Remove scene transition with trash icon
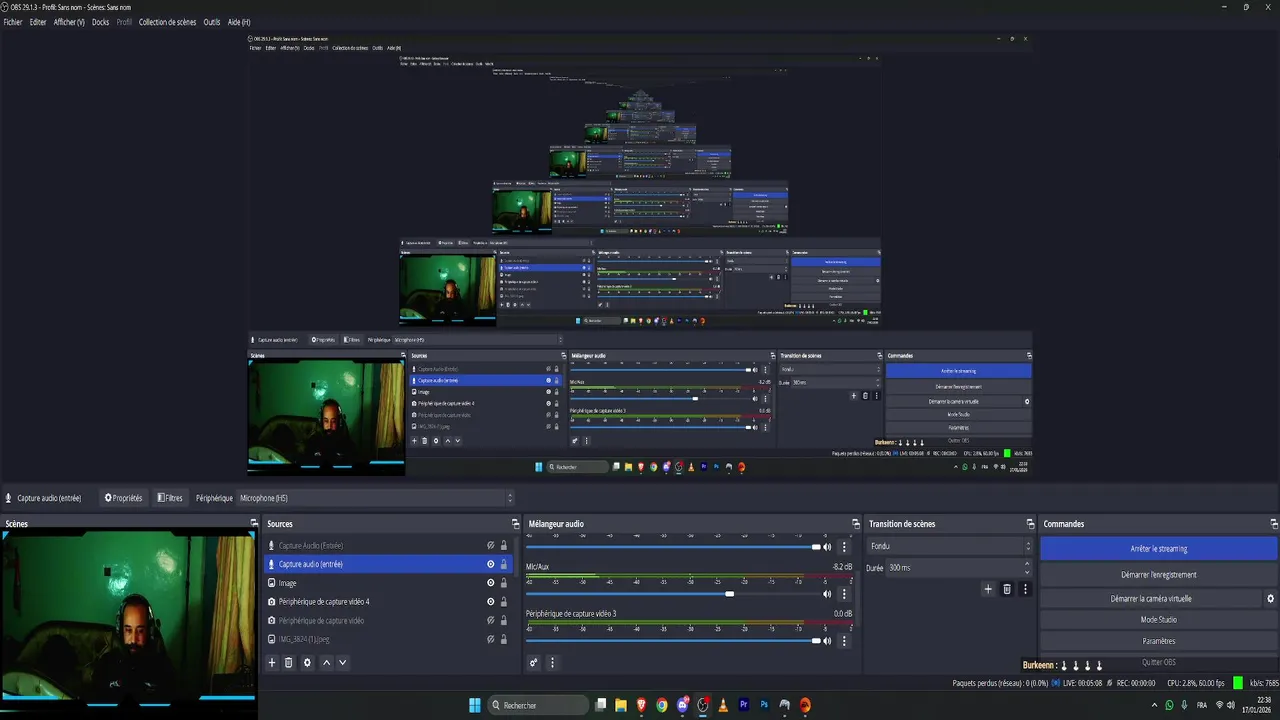This screenshot has width=1280, height=720. 1007,589
